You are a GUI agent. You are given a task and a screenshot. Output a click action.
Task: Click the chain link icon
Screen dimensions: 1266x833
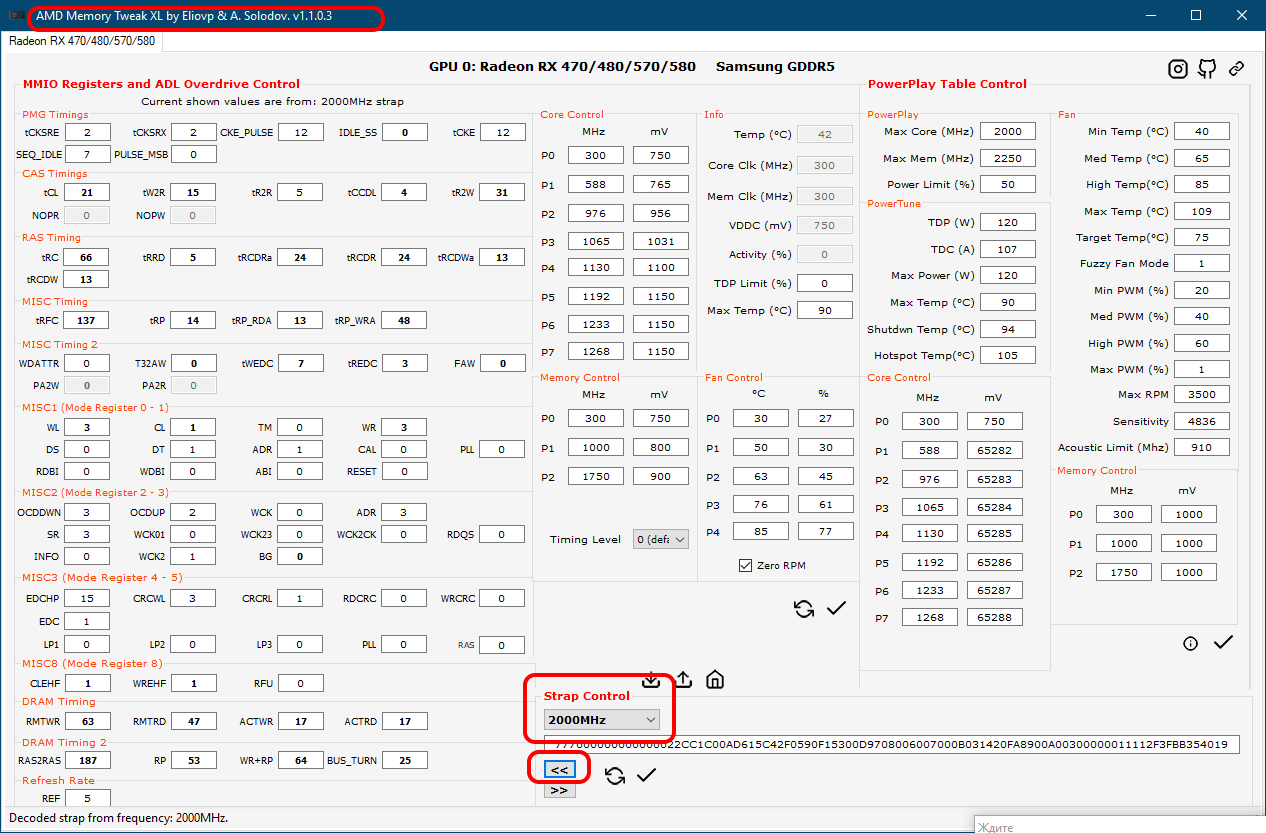point(1237,68)
